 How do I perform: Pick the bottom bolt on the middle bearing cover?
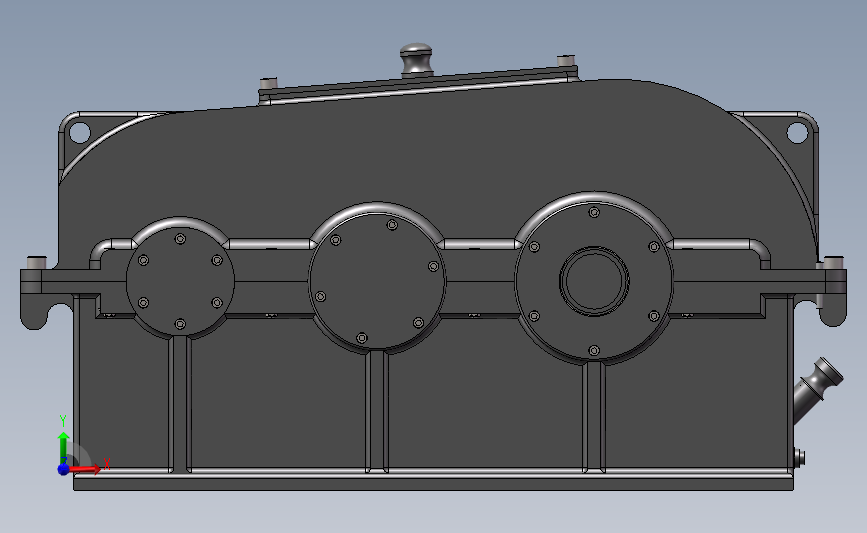362,338
